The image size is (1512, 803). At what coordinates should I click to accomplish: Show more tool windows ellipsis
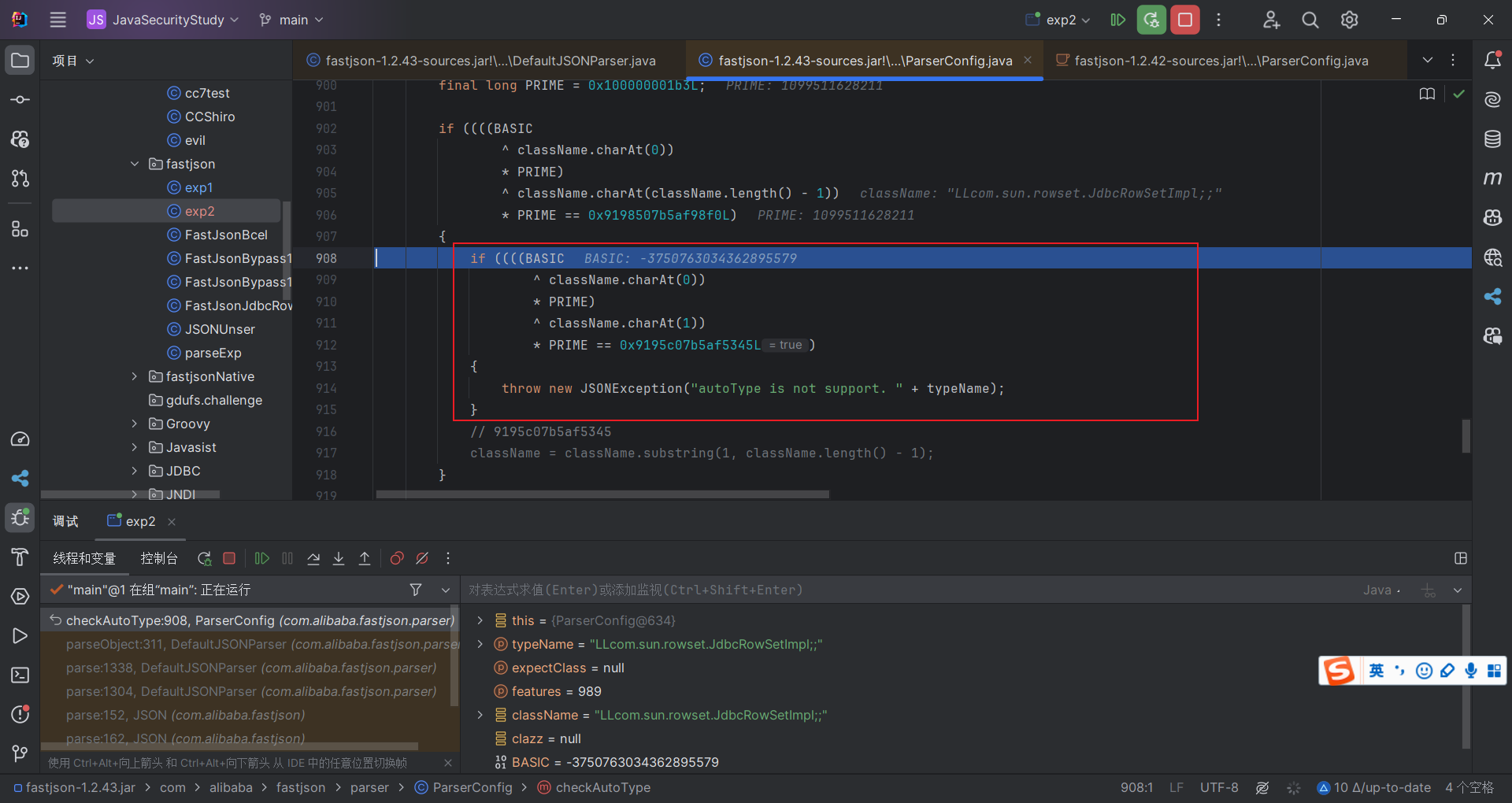point(20,268)
